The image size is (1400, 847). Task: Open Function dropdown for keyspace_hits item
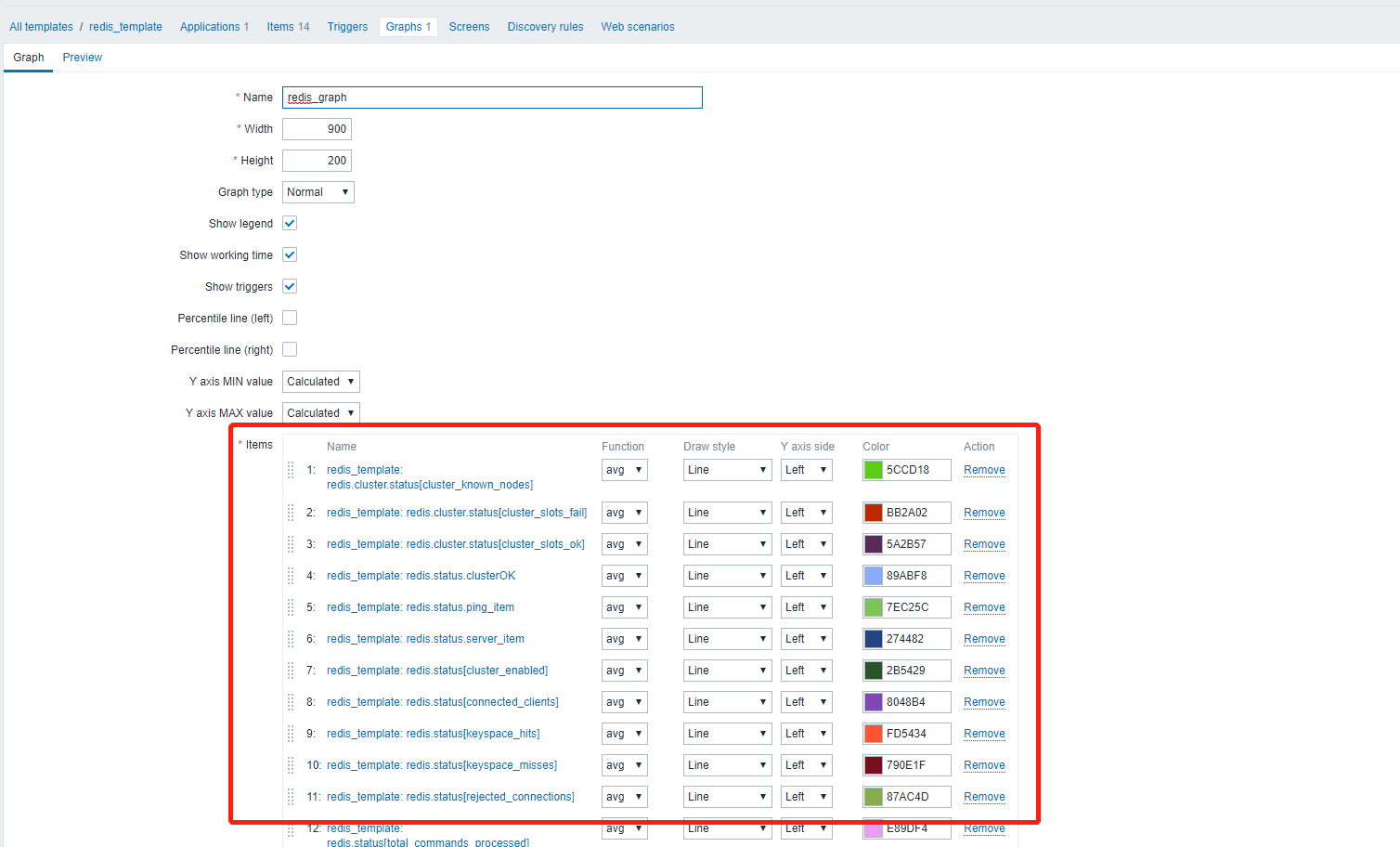pos(624,734)
